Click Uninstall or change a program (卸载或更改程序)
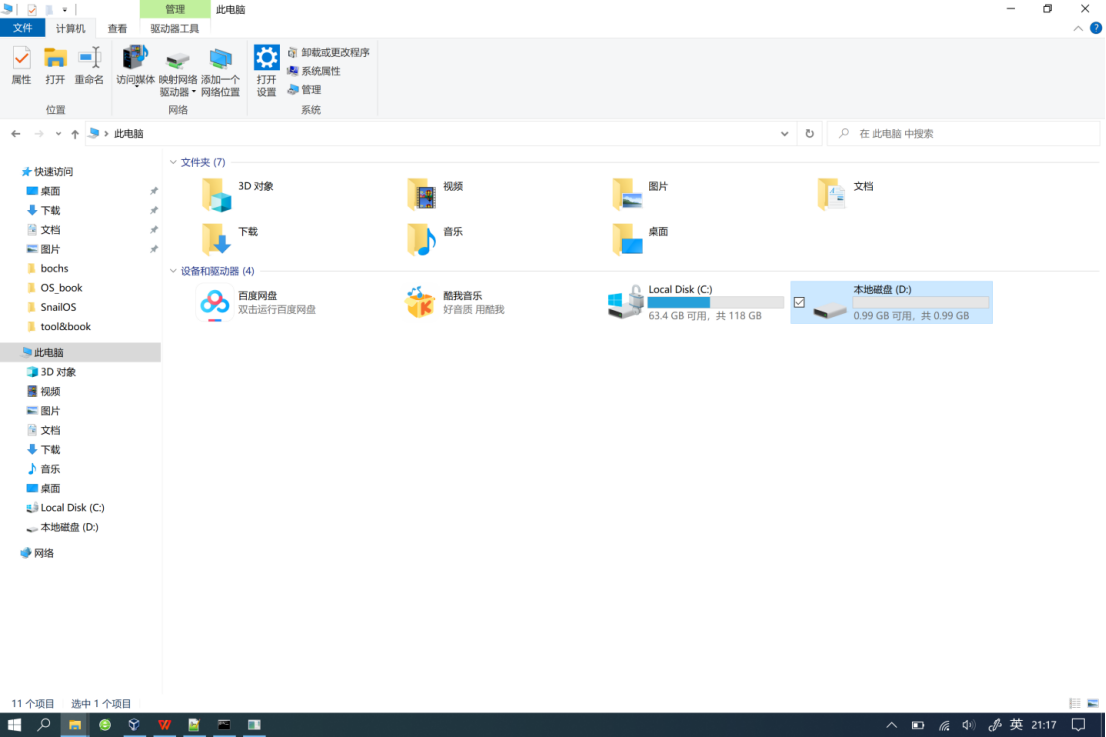 (x=328, y=52)
